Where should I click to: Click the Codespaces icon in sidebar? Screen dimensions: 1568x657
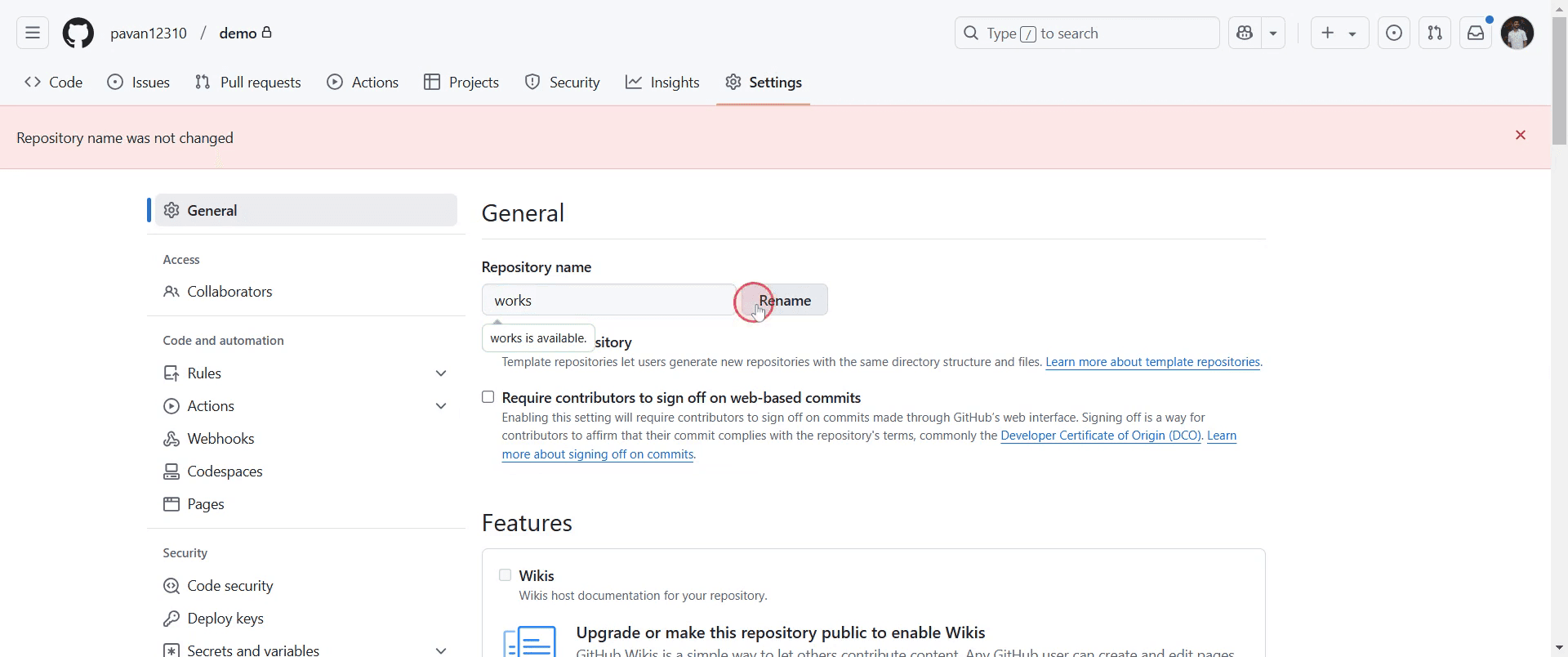171,472
